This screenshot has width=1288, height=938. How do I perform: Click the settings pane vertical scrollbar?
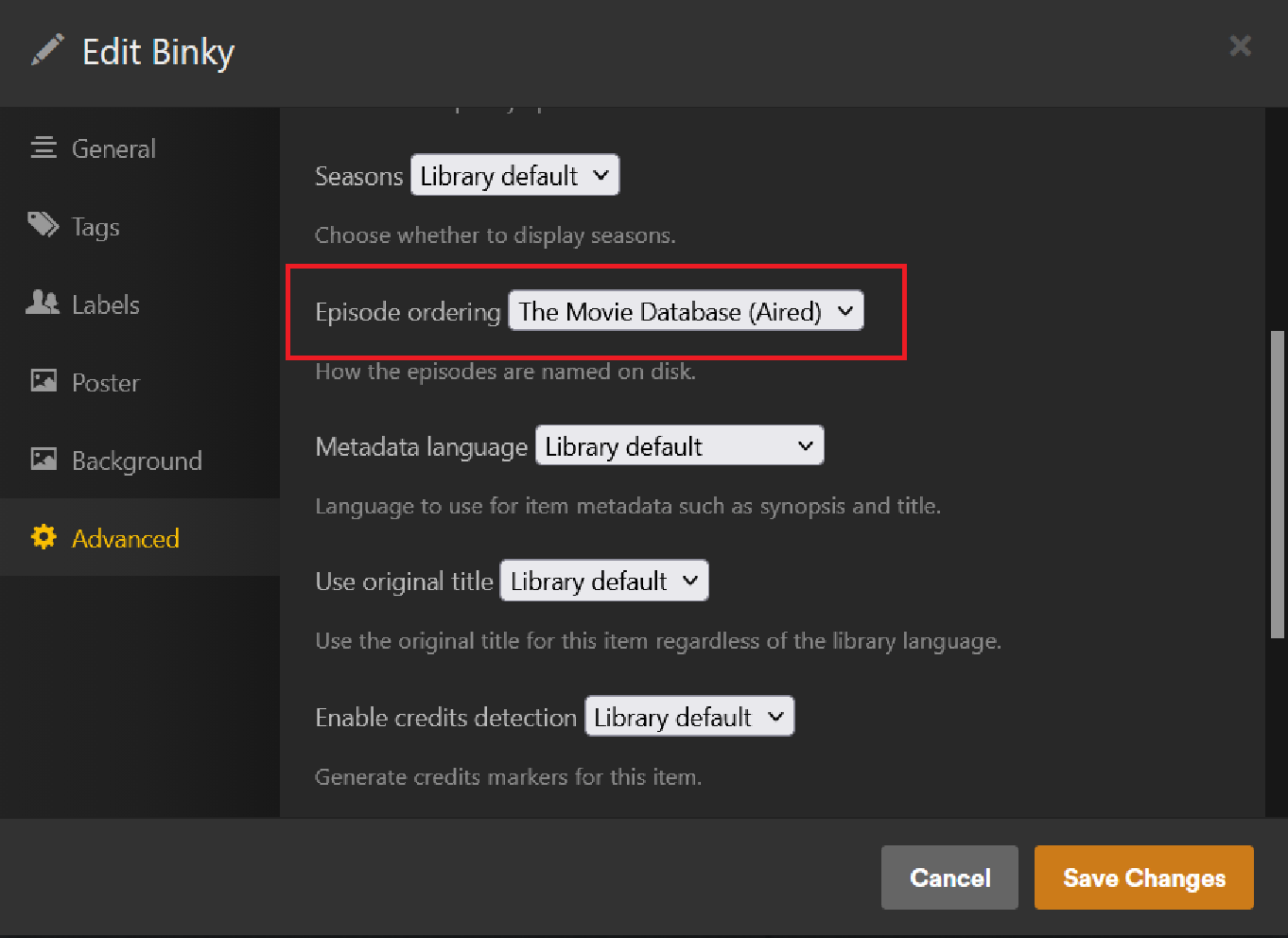[x=1278, y=485]
